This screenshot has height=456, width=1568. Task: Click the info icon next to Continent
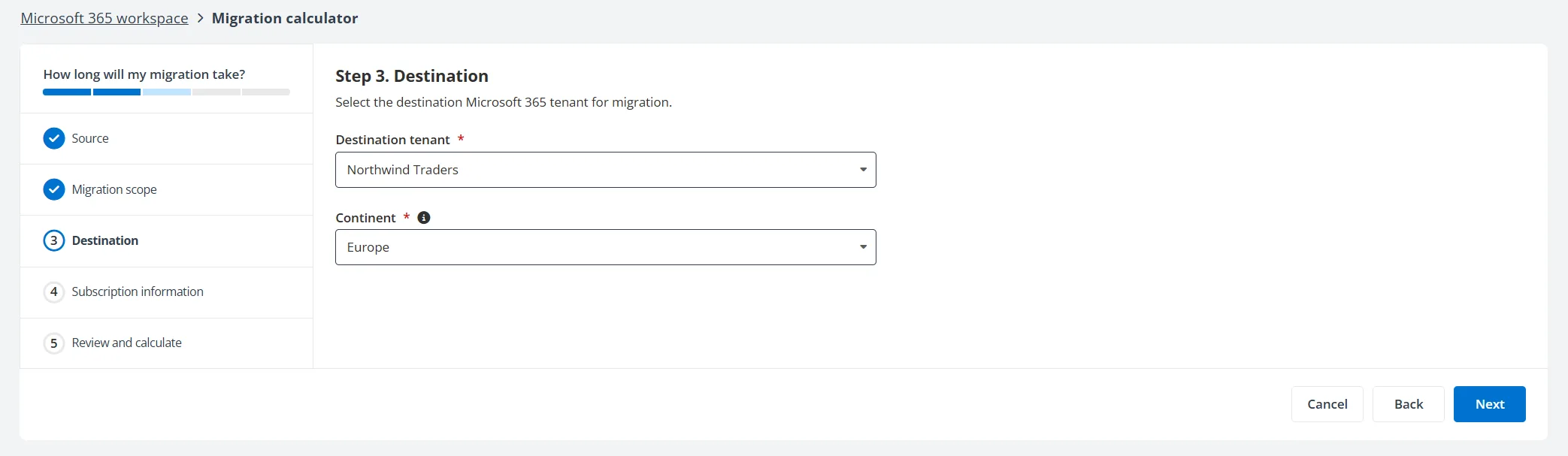click(423, 217)
